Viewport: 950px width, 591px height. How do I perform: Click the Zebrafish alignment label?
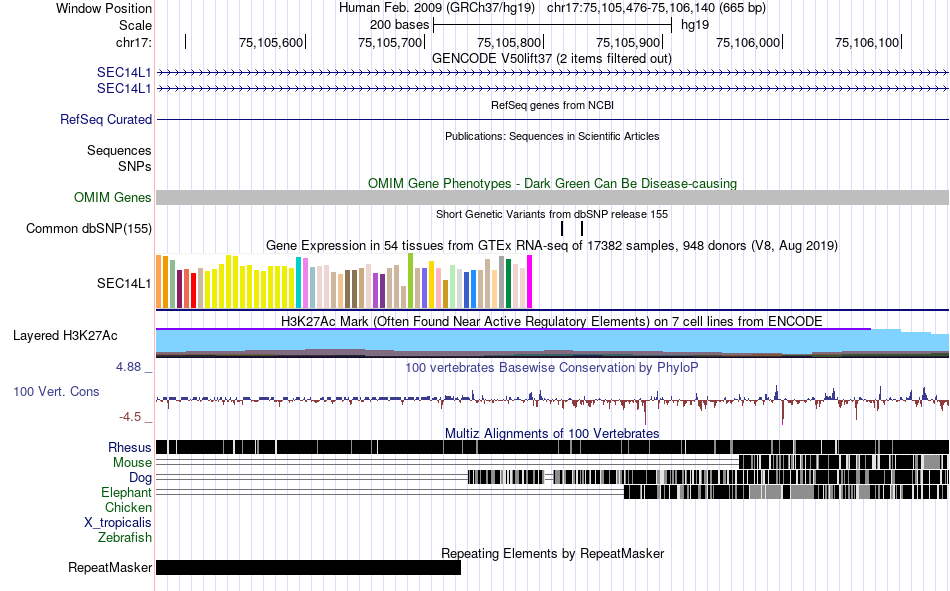125,538
